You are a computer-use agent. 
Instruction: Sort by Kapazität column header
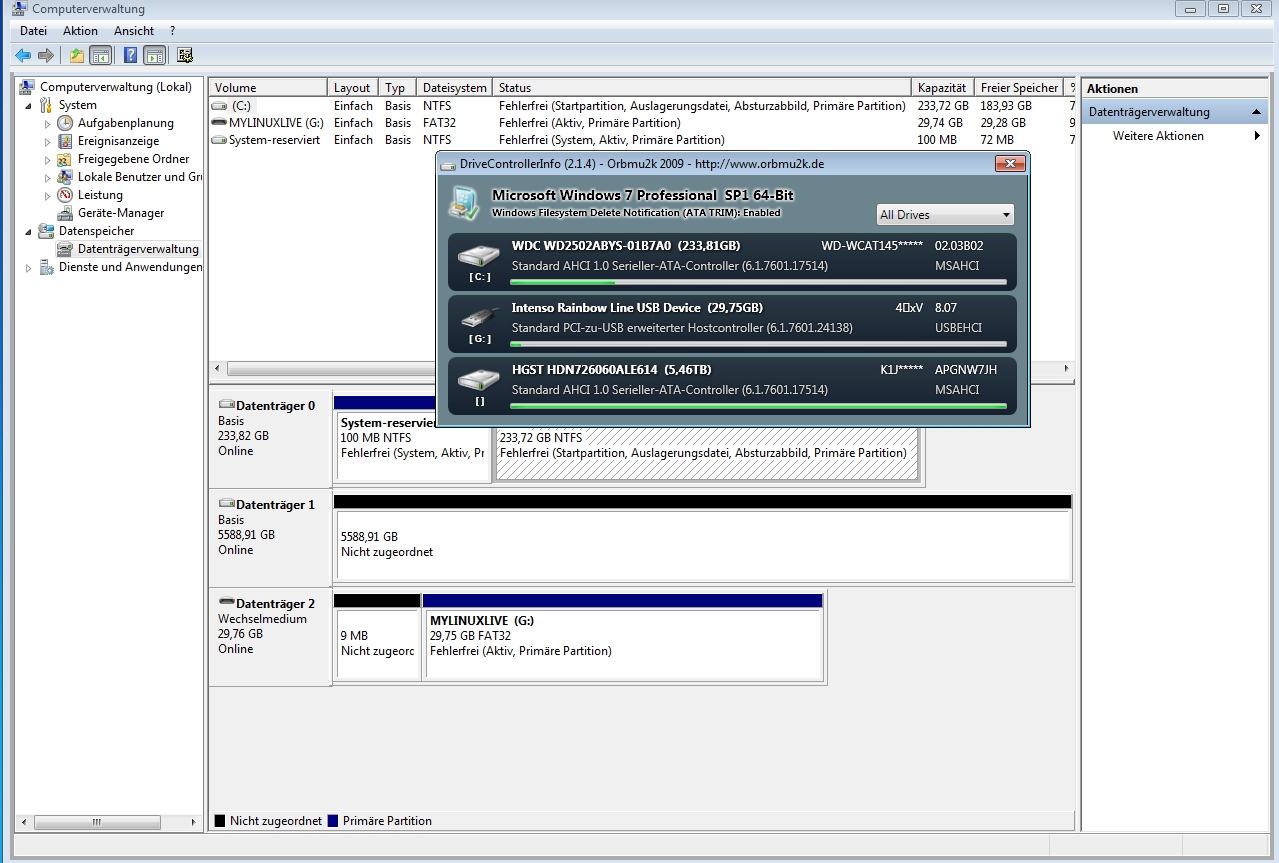point(943,88)
